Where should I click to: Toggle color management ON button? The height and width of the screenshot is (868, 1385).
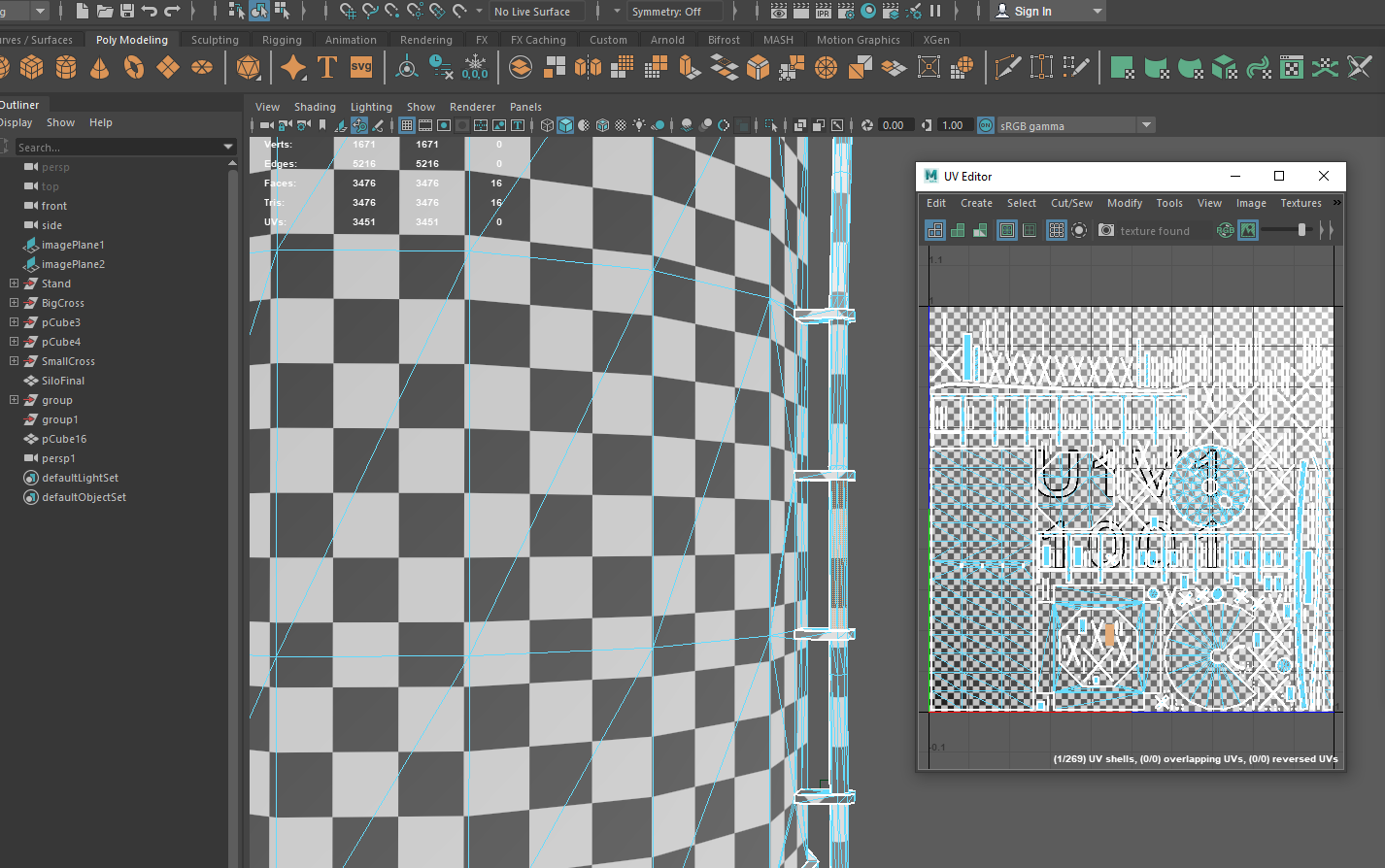pos(986,125)
